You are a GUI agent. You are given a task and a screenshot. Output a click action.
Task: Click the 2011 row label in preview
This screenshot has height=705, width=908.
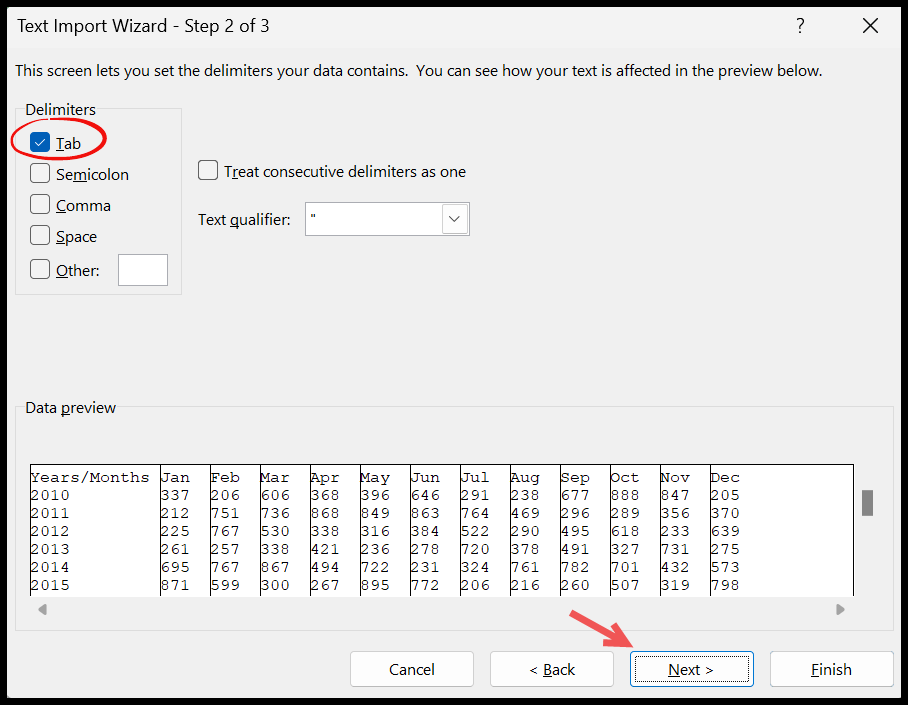pos(50,513)
